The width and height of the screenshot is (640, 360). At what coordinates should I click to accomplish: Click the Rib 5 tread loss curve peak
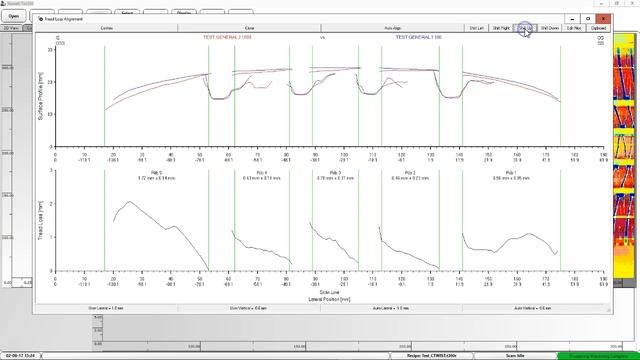130,202
